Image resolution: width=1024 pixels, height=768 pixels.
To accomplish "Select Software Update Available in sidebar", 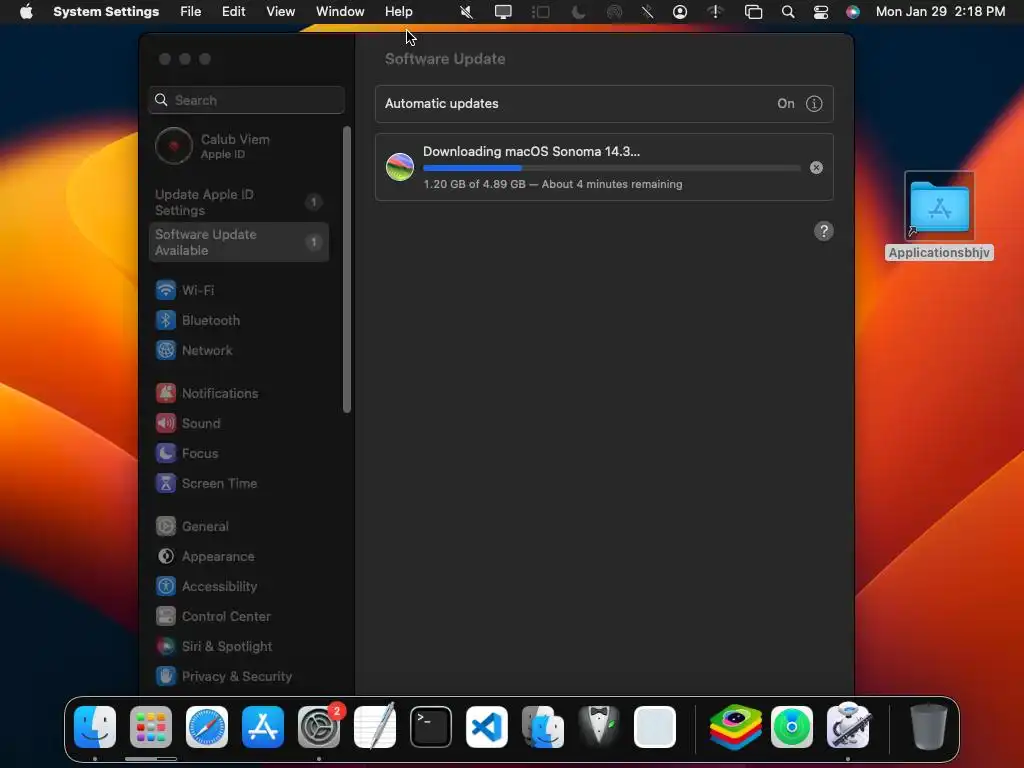I will 239,242.
